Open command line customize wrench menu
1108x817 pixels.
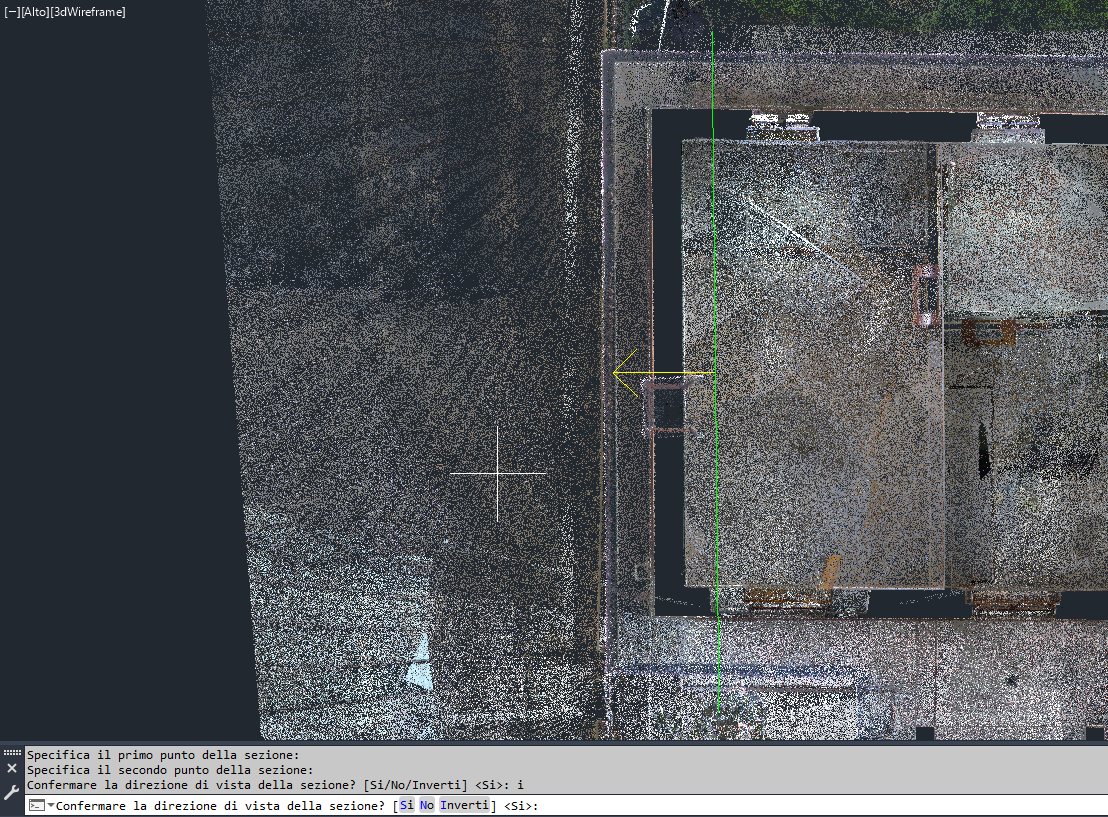(11, 792)
